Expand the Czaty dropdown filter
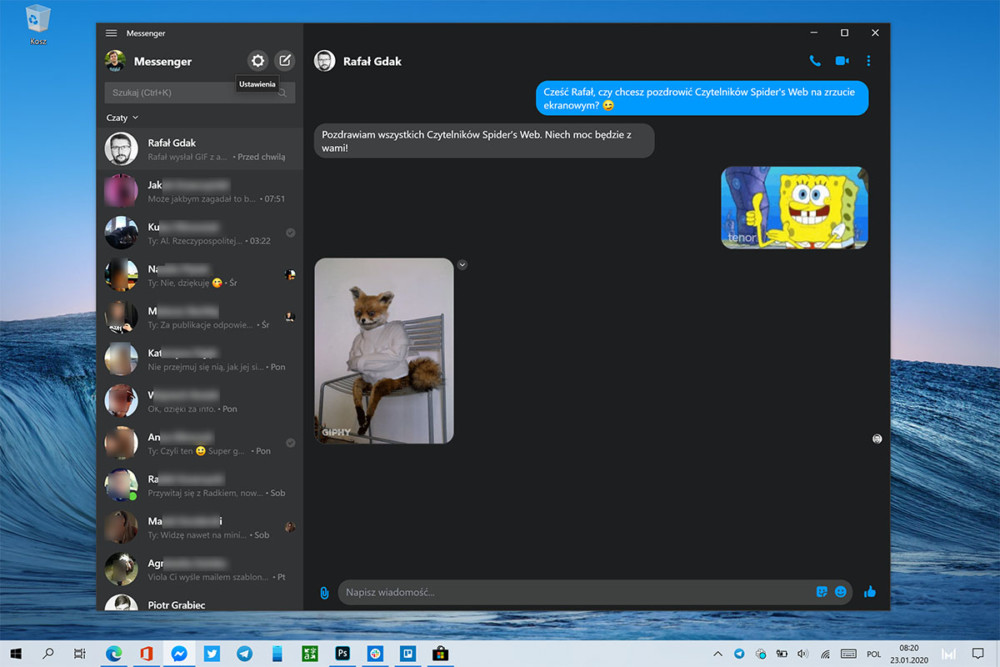The height and width of the screenshot is (667, 1000). (x=122, y=118)
